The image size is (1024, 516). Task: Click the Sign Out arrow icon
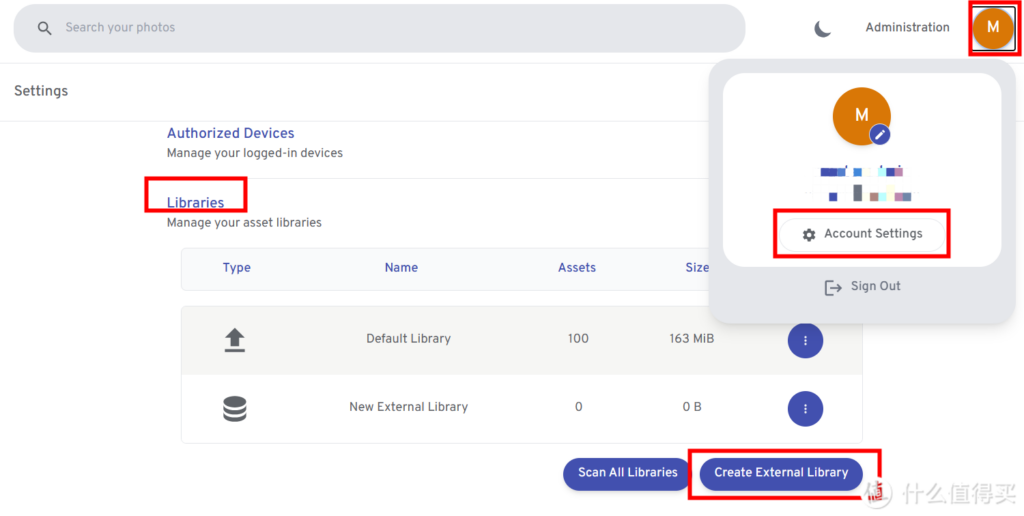(x=833, y=287)
